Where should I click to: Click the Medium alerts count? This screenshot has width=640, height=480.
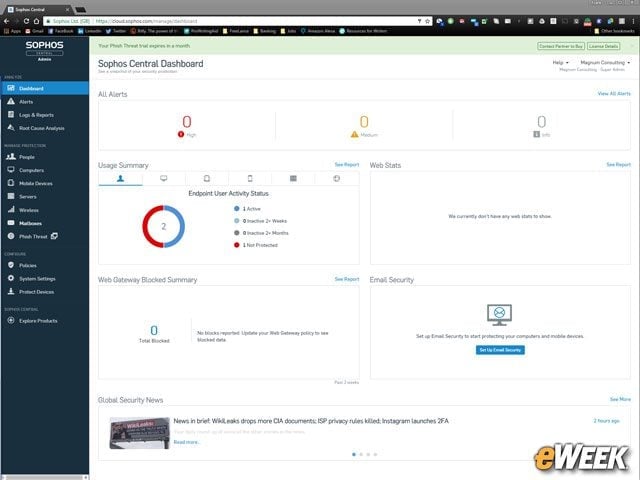click(x=364, y=122)
